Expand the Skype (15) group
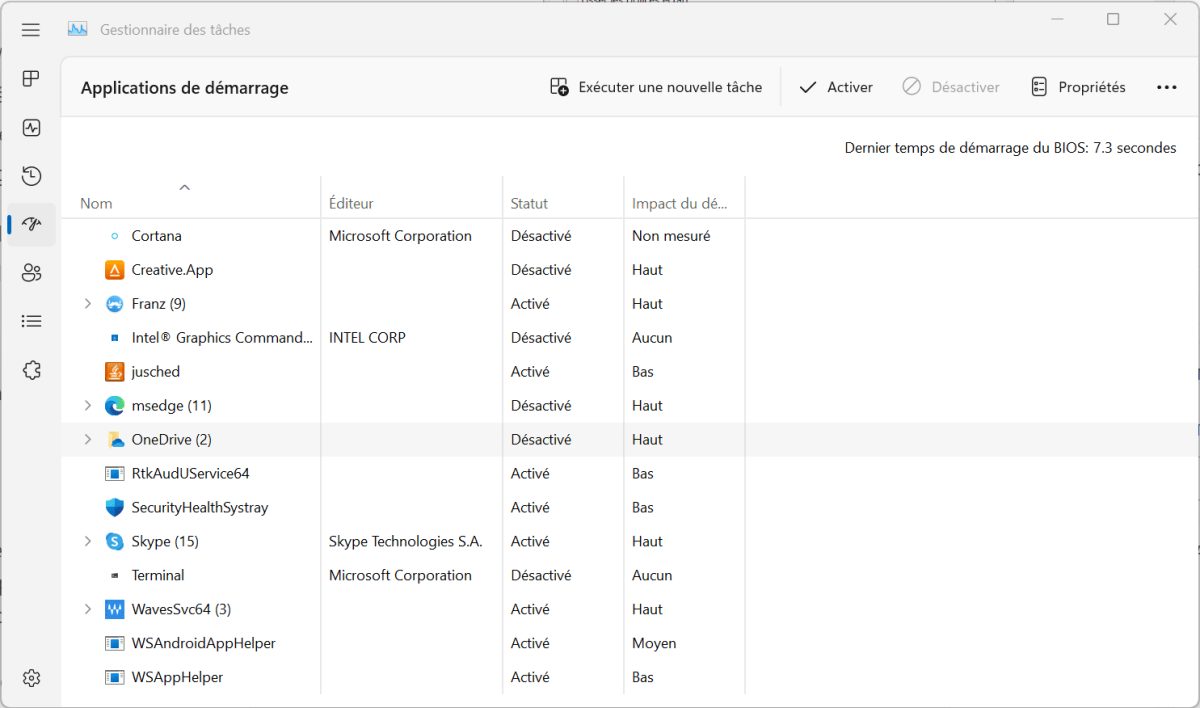1200x708 pixels. point(87,542)
